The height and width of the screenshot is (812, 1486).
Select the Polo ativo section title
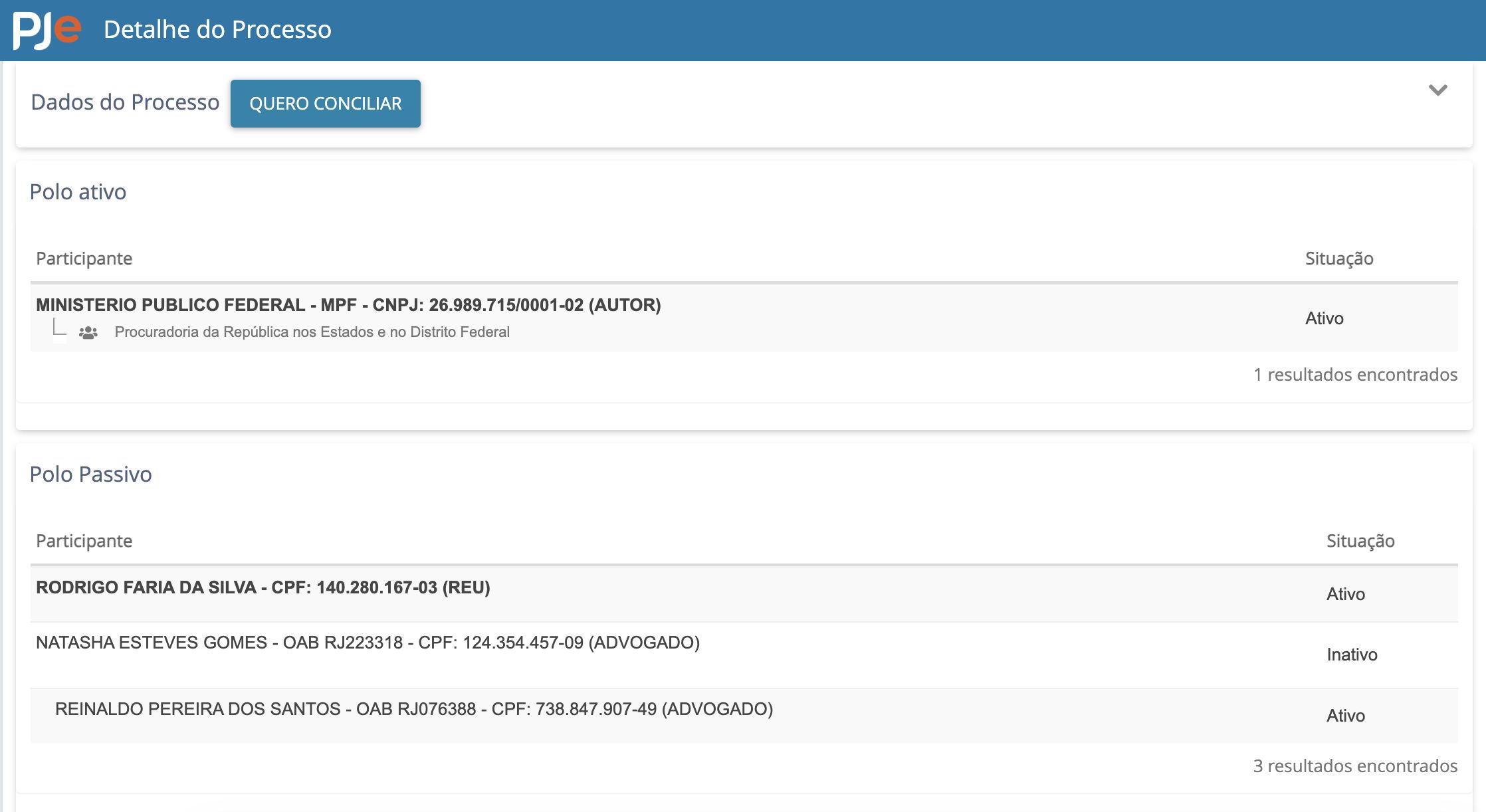click(x=78, y=192)
